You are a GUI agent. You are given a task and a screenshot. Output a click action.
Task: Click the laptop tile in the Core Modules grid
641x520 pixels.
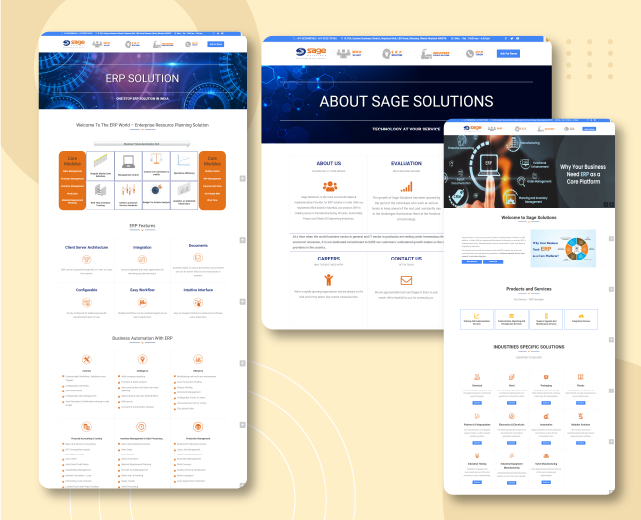pos(128,166)
